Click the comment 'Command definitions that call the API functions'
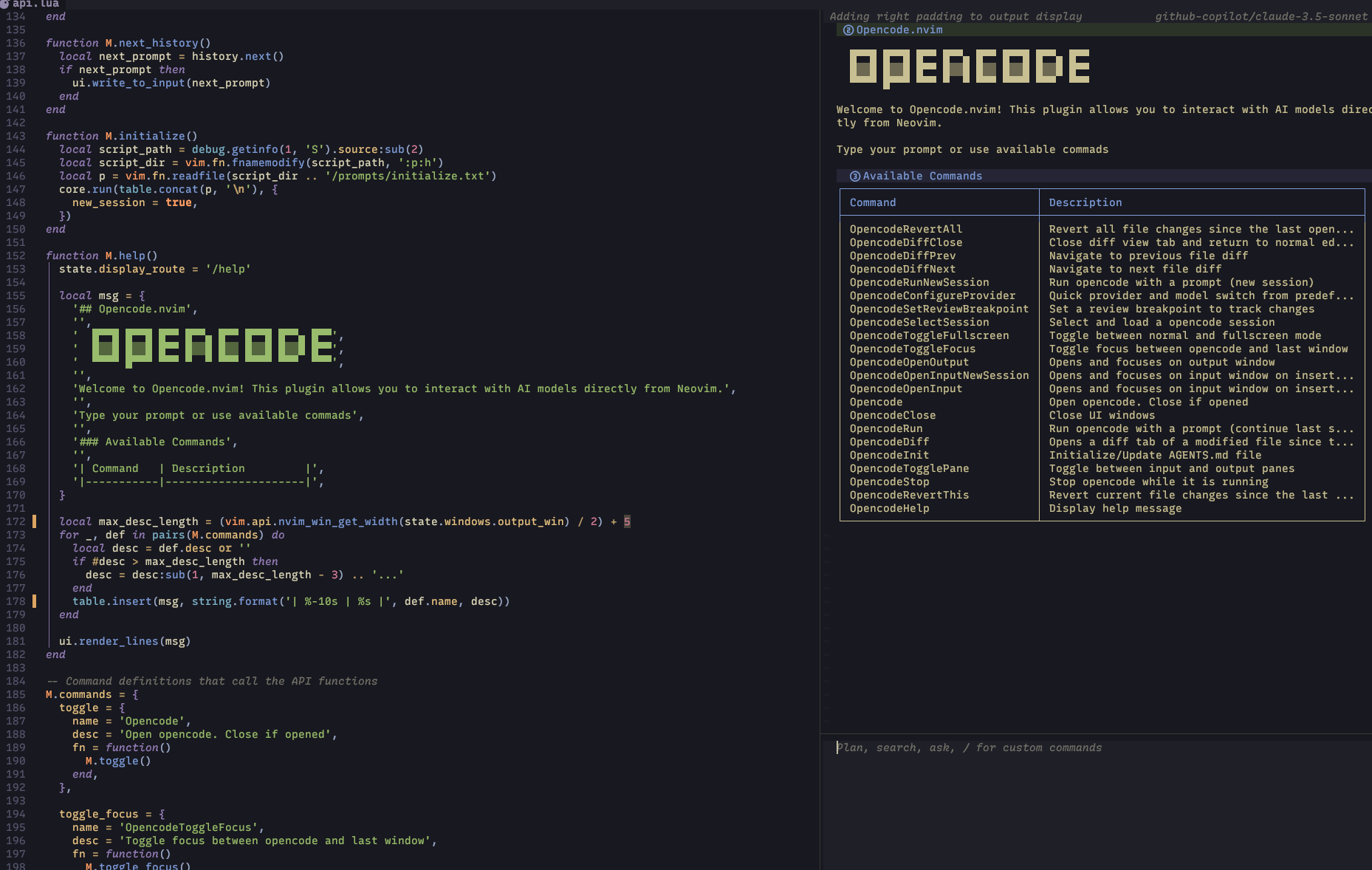Image resolution: width=1372 pixels, height=870 pixels. (222, 681)
